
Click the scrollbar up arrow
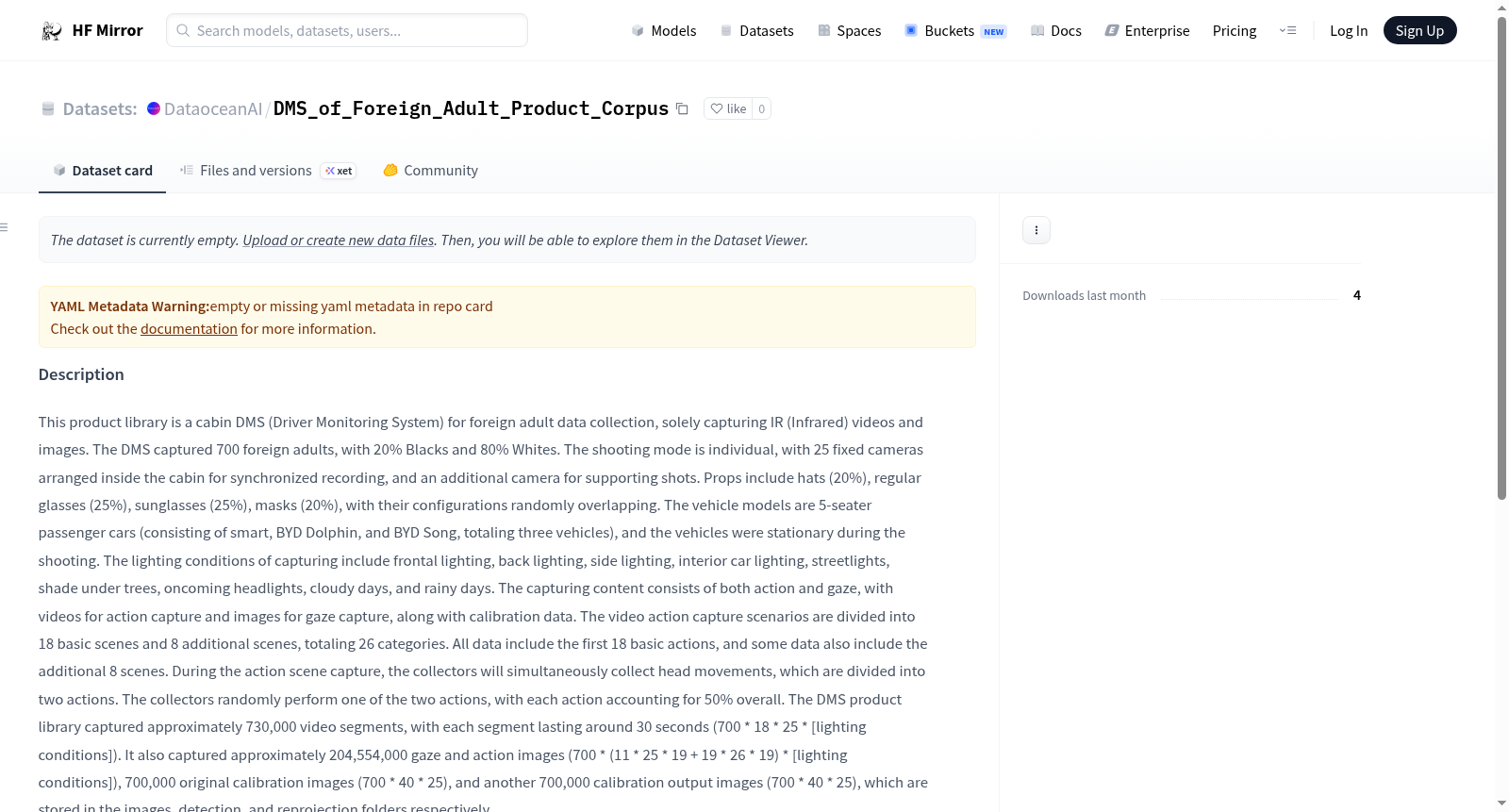pyautogui.click(x=1501, y=8)
